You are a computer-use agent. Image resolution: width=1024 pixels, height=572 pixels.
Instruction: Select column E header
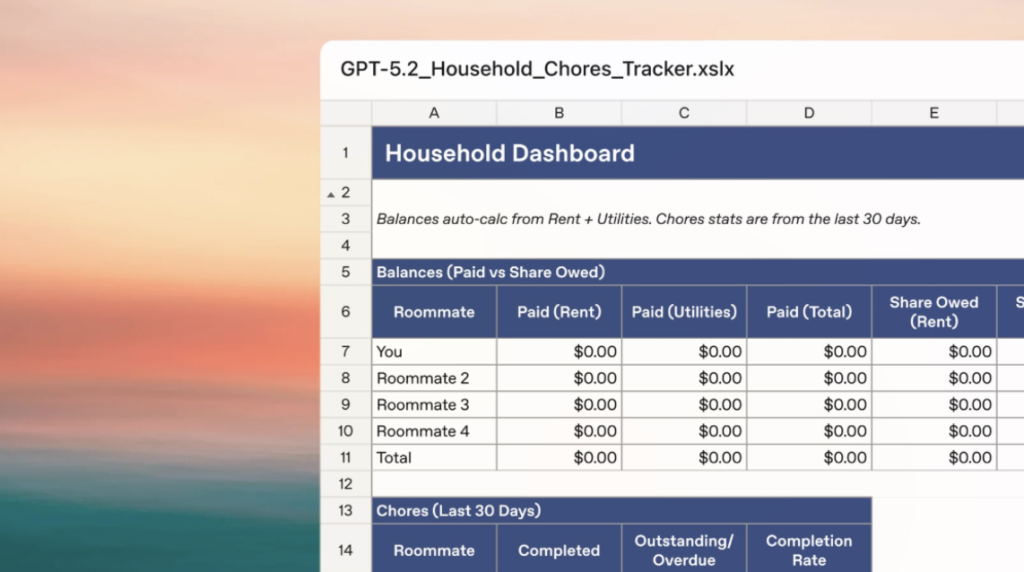[x=934, y=113]
